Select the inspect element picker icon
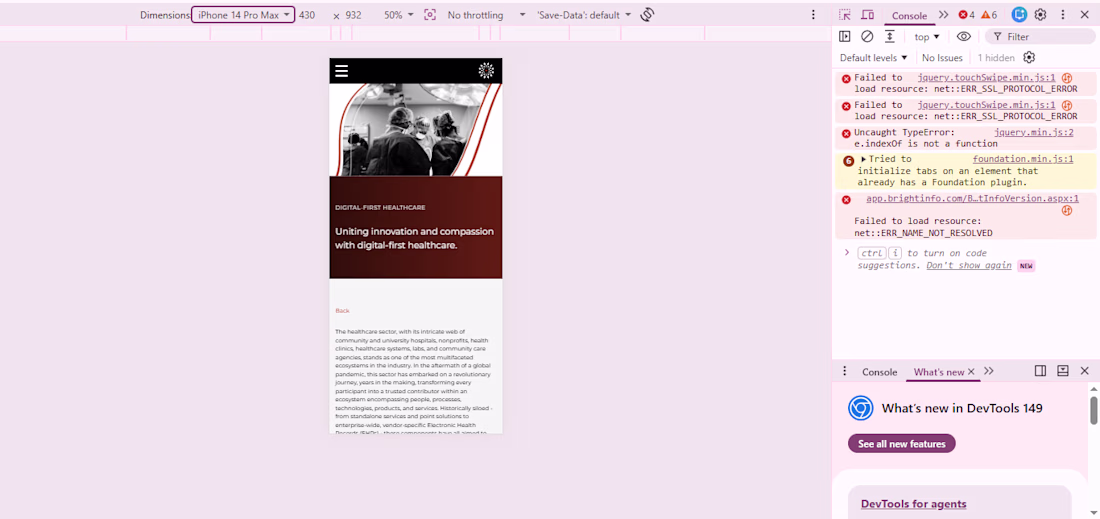This screenshot has height=519, width=1100. click(845, 15)
